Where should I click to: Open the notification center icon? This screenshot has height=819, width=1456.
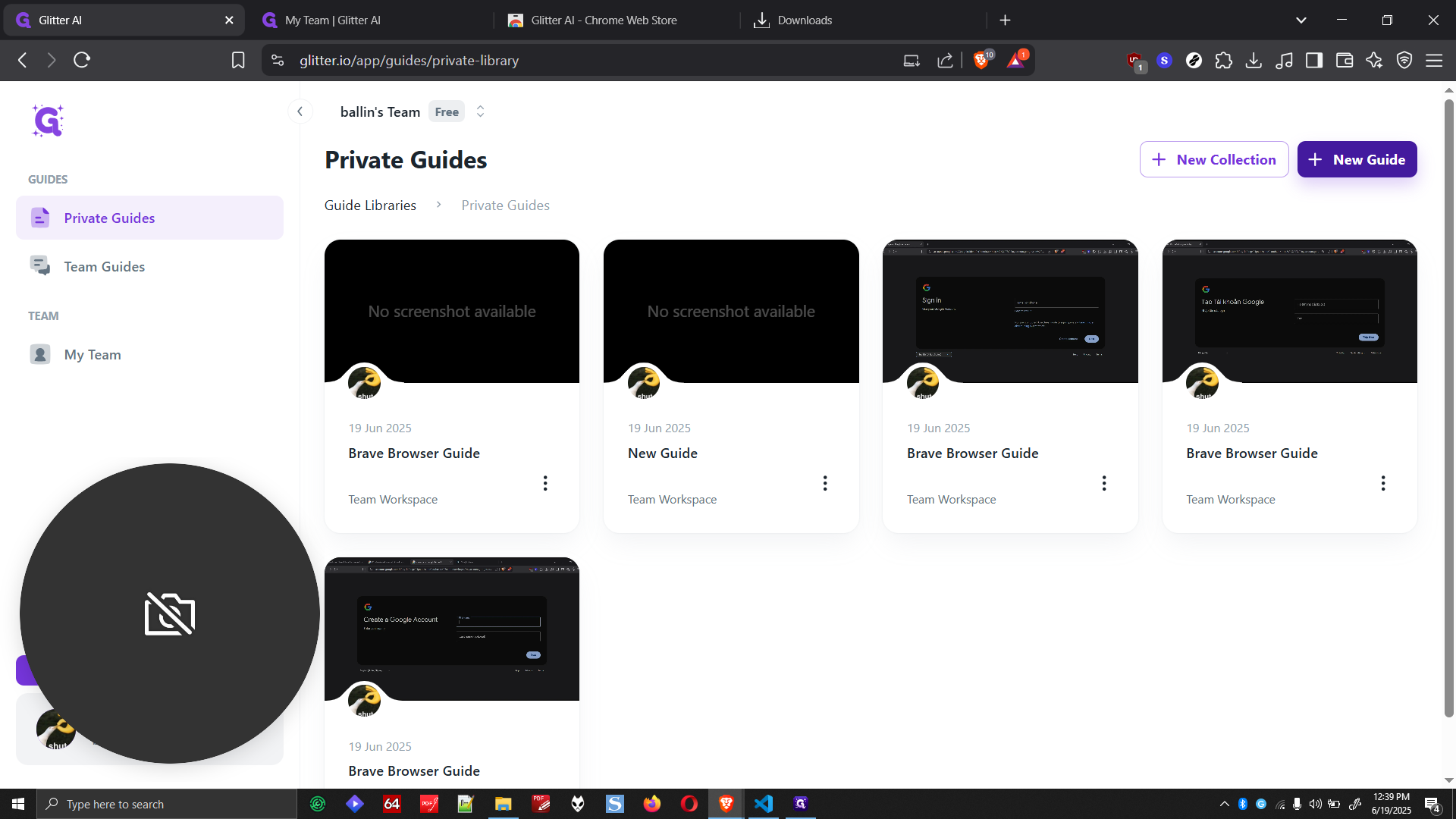click(1432, 805)
